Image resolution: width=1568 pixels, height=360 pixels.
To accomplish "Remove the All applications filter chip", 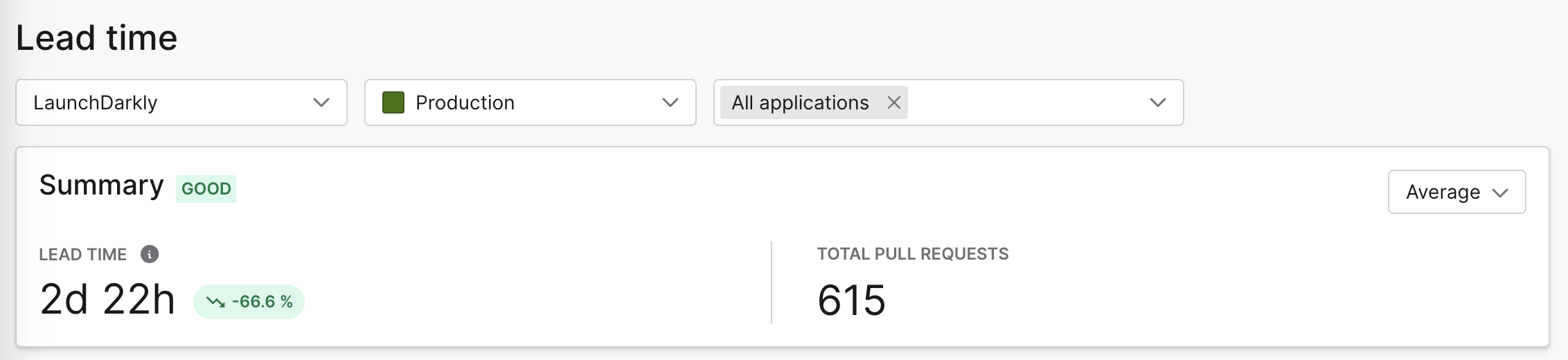I will [x=894, y=102].
